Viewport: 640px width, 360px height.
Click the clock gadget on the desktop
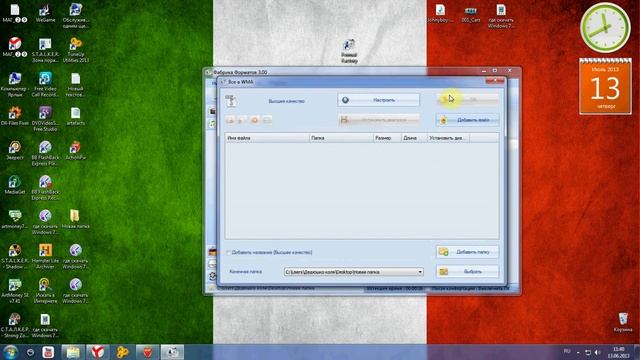pos(605,28)
